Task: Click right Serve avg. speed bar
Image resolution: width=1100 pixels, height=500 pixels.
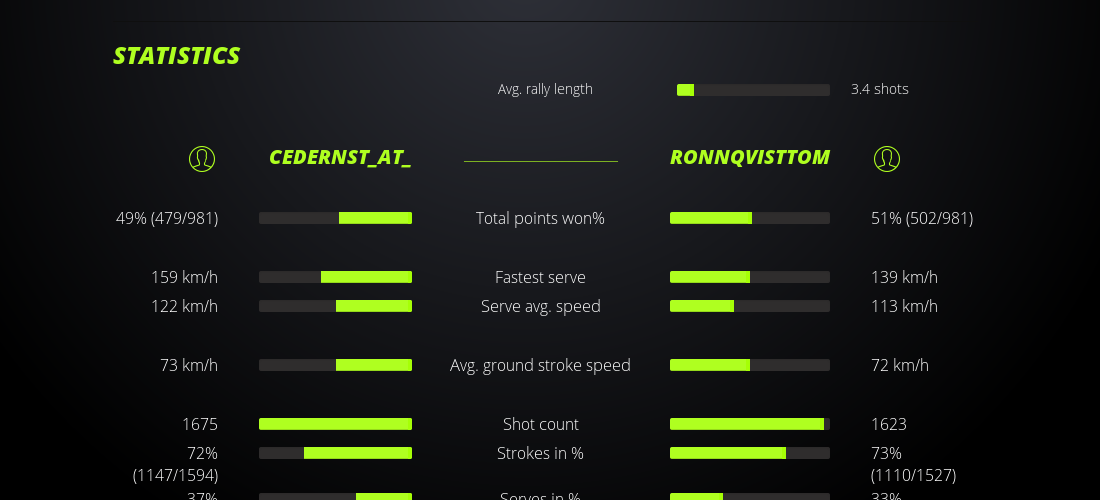Action: click(x=750, y=306)
